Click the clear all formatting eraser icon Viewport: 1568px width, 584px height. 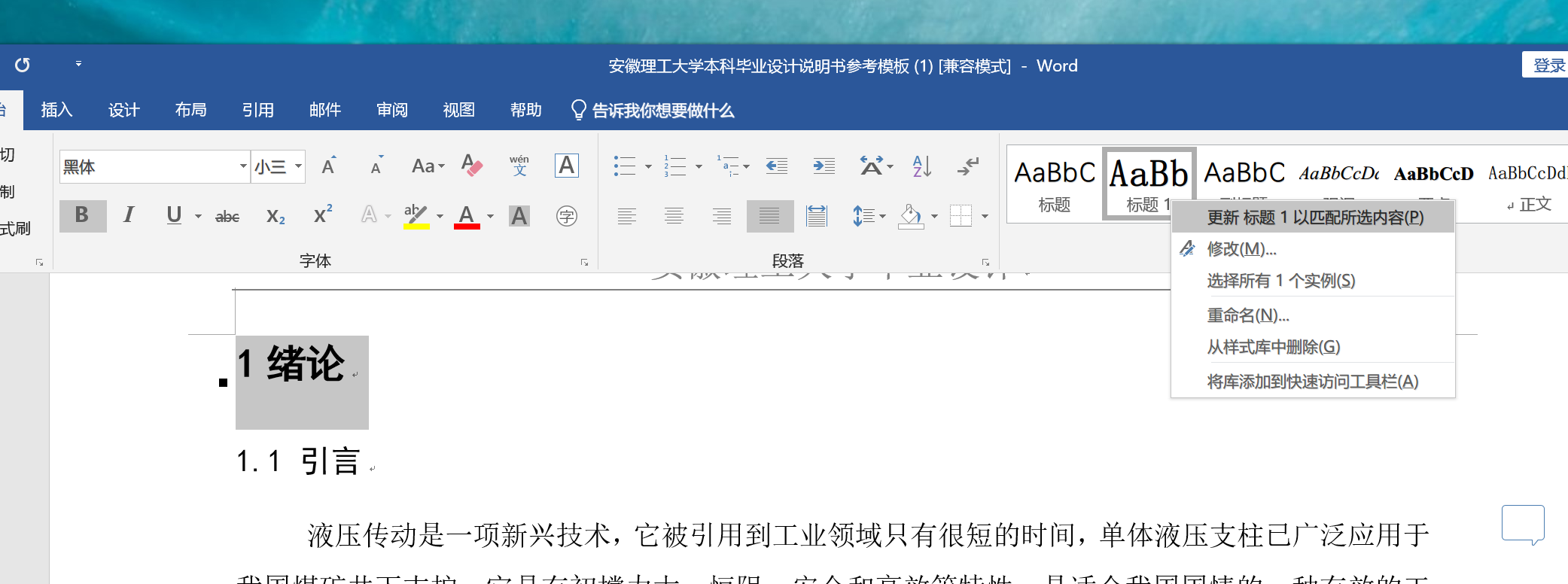coord(471,166)
